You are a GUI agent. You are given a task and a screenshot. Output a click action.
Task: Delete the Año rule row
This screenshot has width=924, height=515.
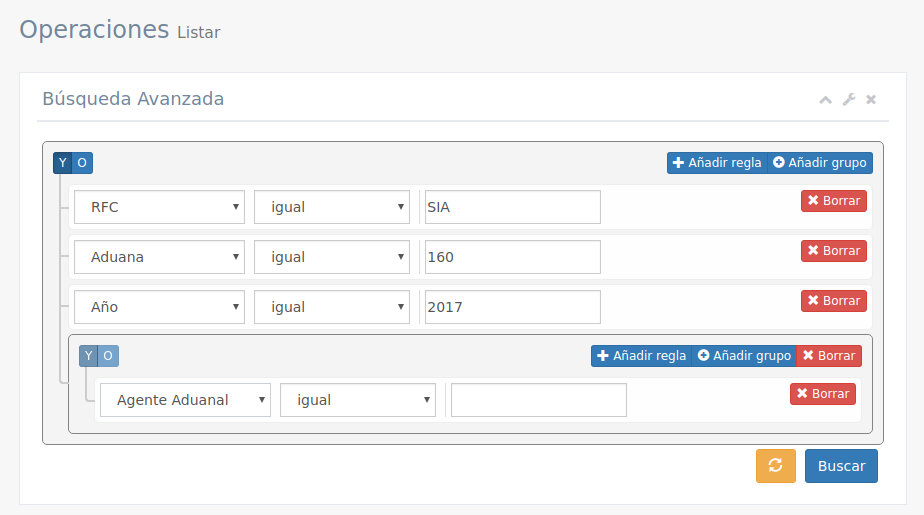pos(833,301)
